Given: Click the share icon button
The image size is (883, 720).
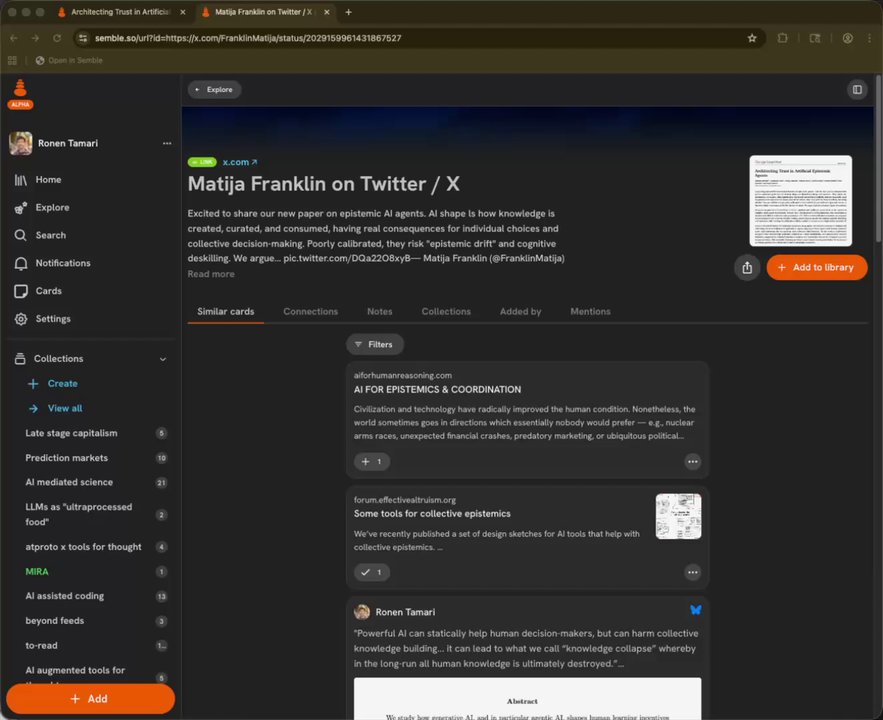Looking at the screenshot, I should (747, 268).
